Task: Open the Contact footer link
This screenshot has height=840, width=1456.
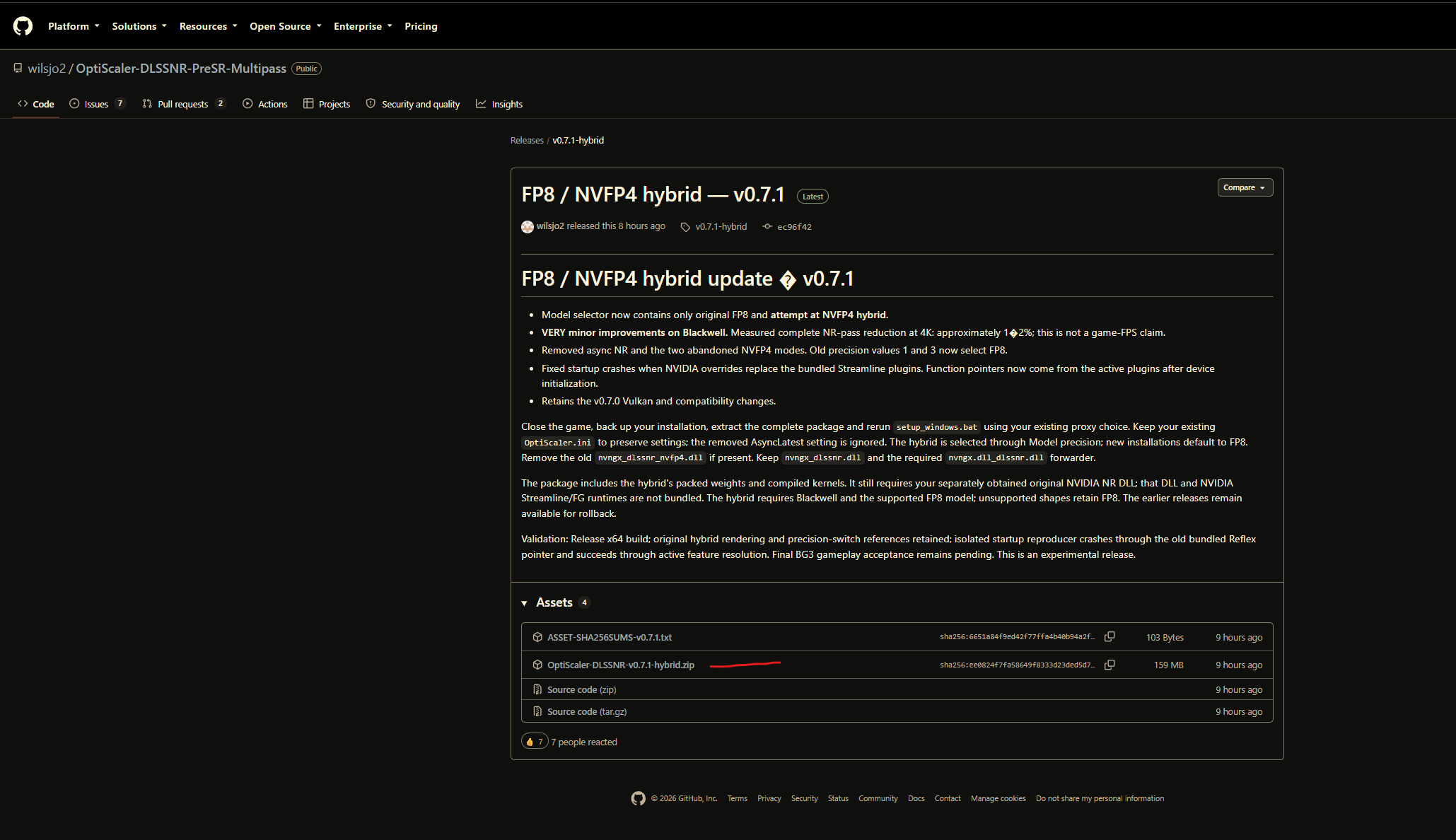Action: click(948, 798)
